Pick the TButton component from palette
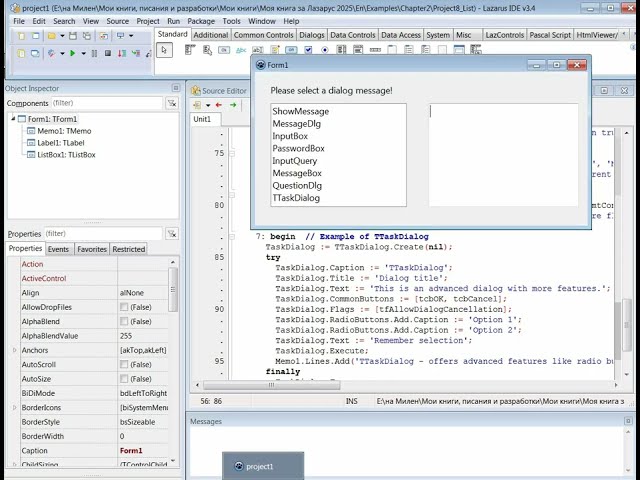This screenshot has width=640, height=480. point(224,50)
